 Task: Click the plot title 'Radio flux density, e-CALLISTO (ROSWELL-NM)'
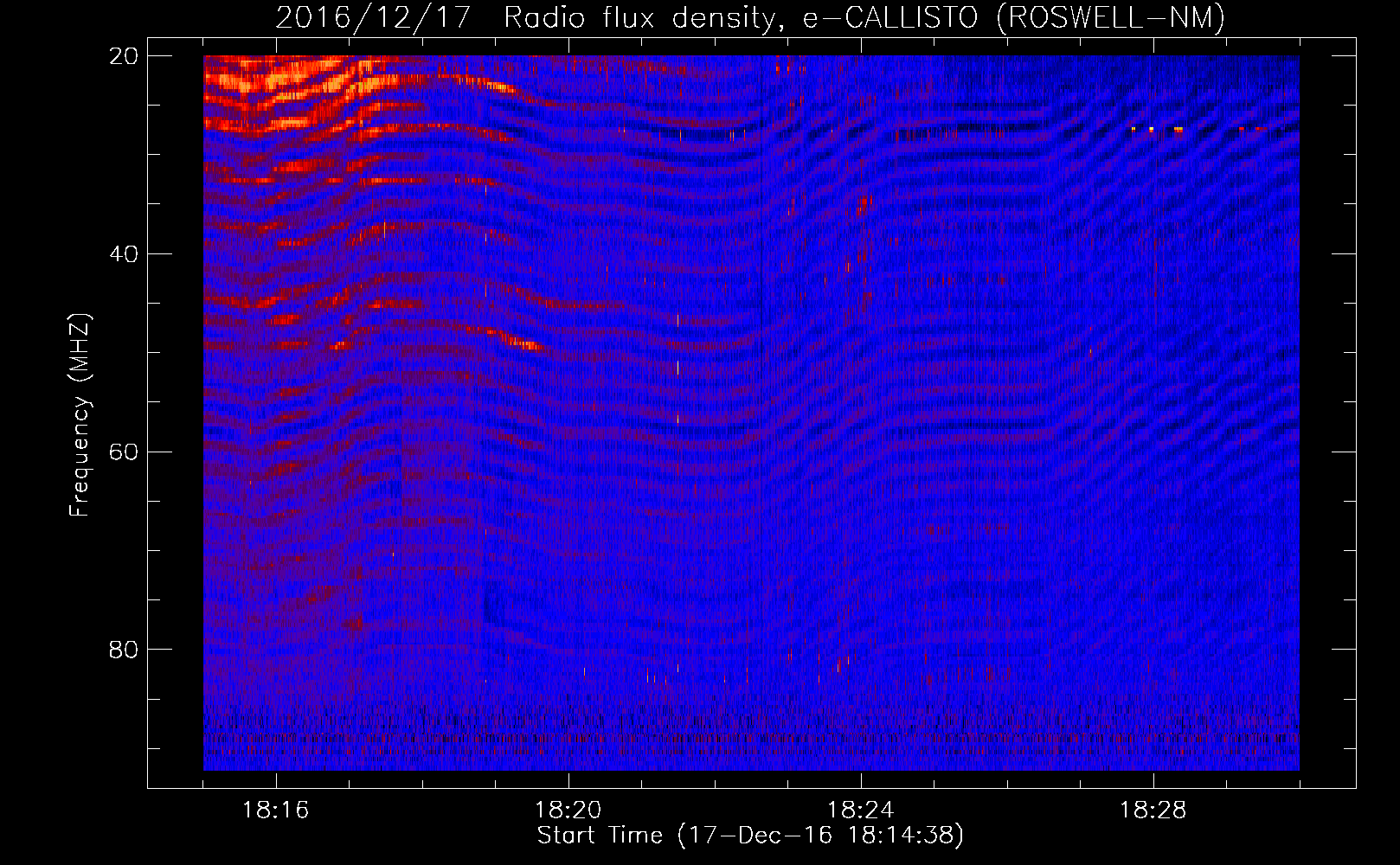[x=864, y=17]
